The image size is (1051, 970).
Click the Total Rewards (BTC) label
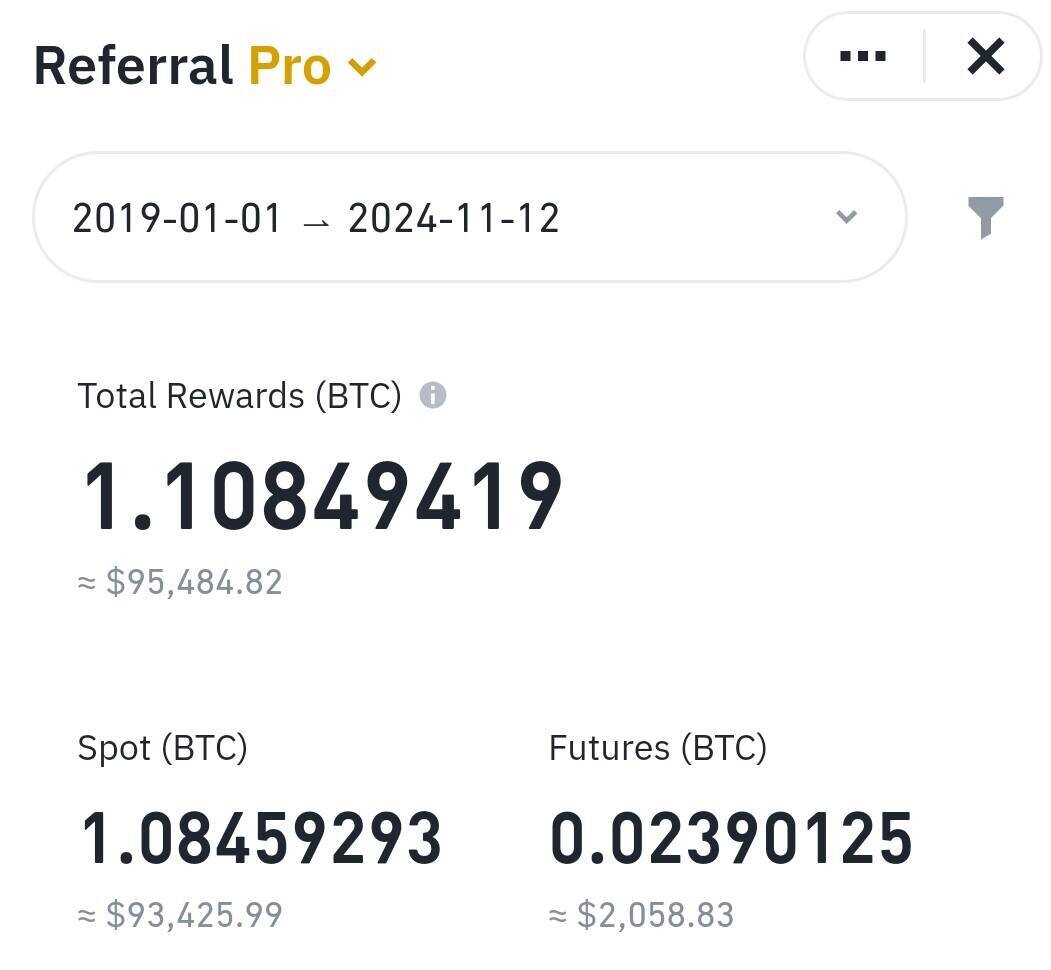click(x=239, y=396)
